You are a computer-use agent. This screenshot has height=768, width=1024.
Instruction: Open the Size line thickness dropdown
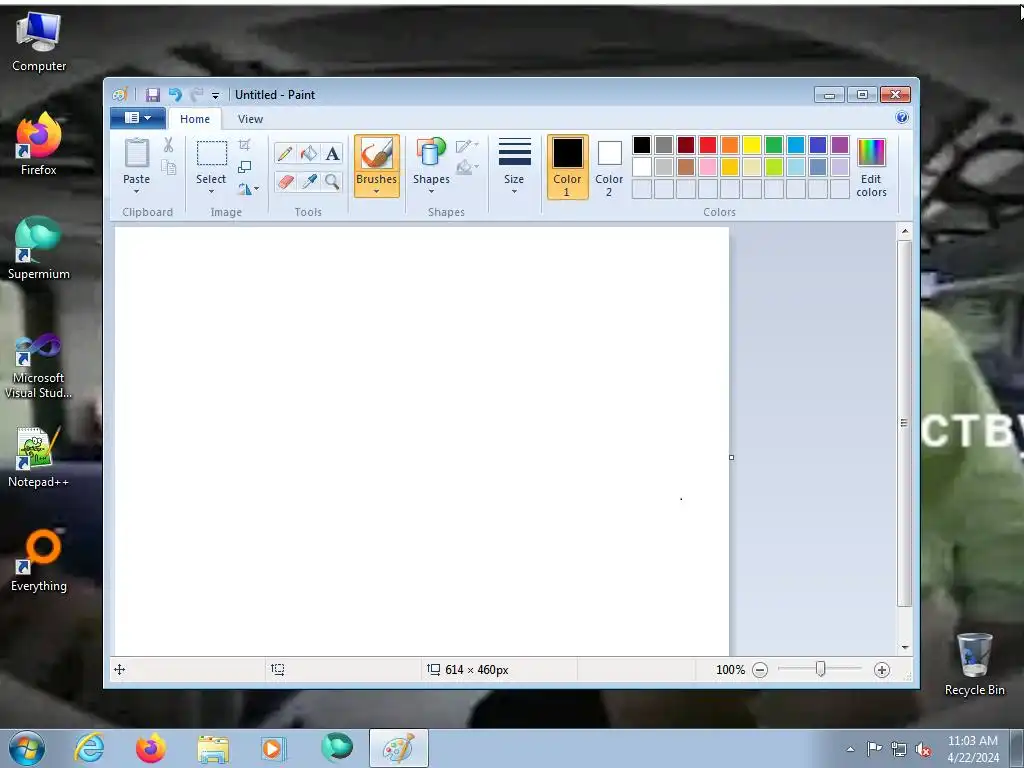514,167
